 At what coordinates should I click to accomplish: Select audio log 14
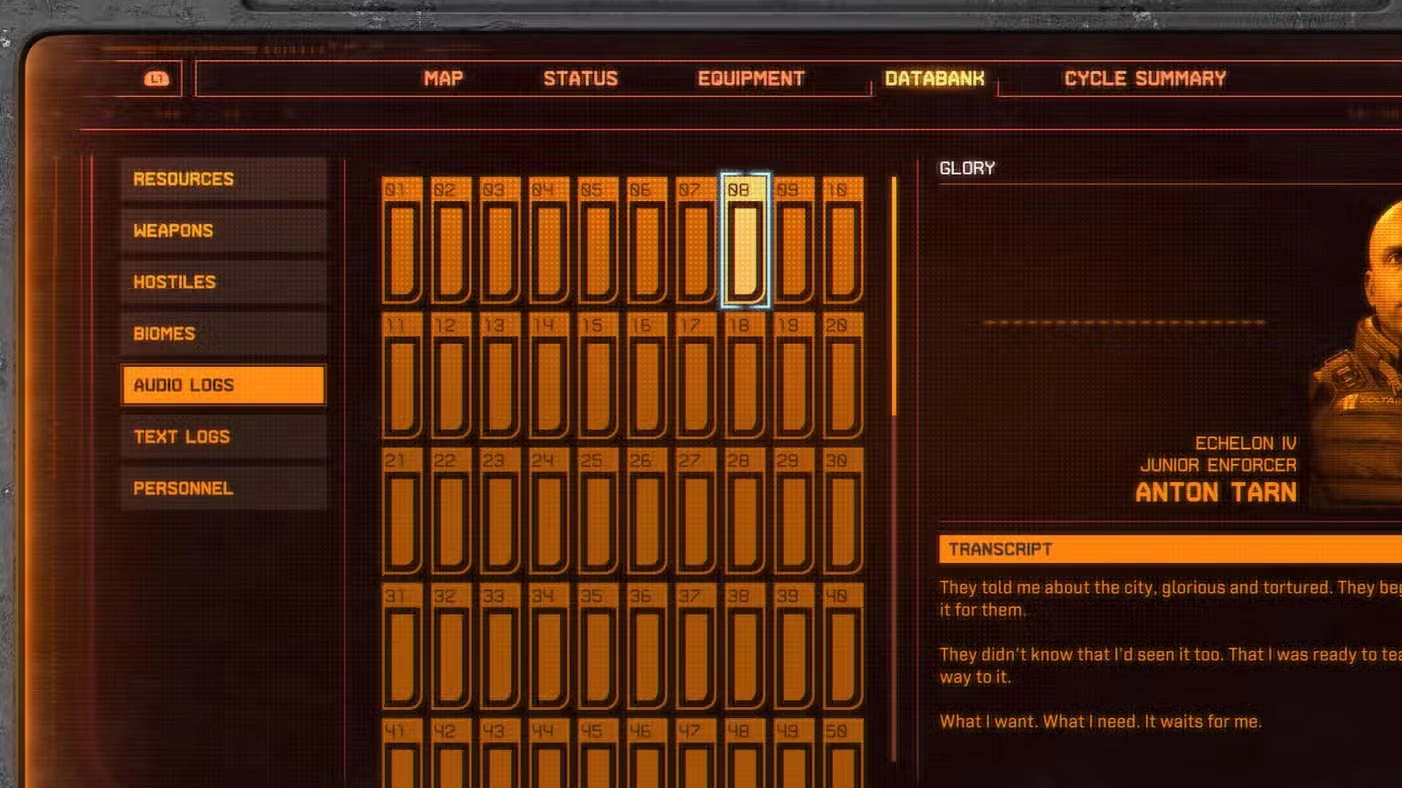549,376
